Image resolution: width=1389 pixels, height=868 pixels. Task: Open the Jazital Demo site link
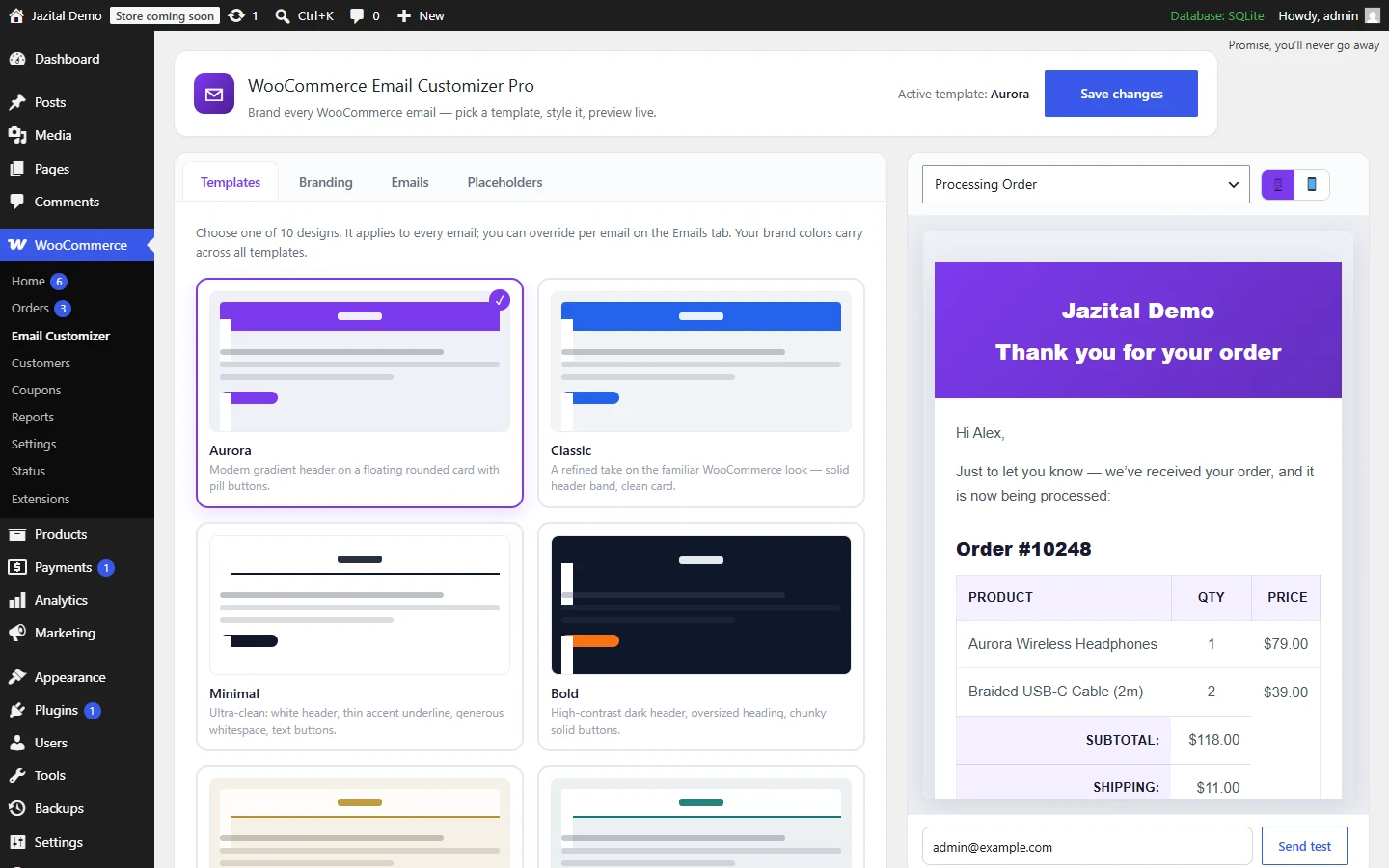[x=55, y=15]
